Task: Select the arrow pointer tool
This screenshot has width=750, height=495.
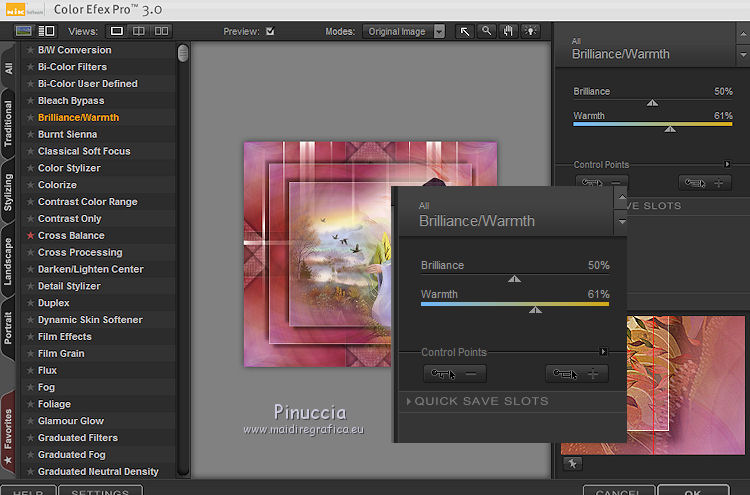Action: [x=464, y=32]
